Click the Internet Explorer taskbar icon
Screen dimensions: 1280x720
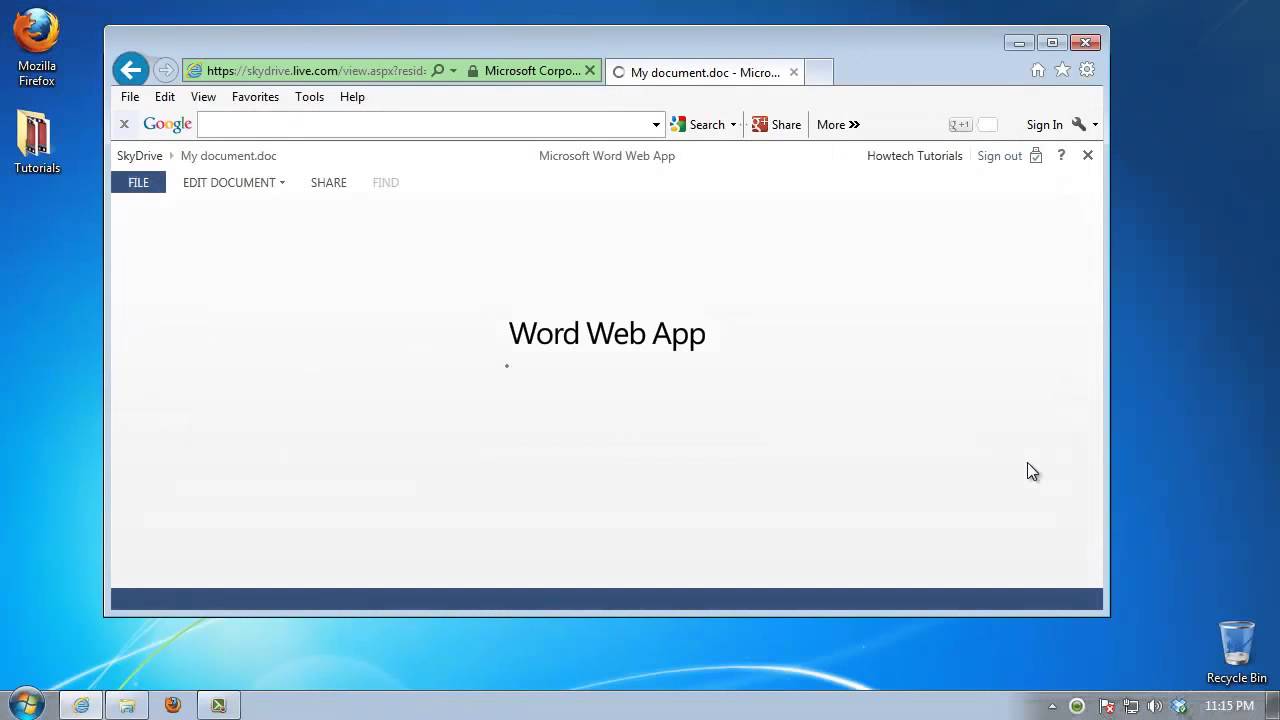(x=81, y=705)
